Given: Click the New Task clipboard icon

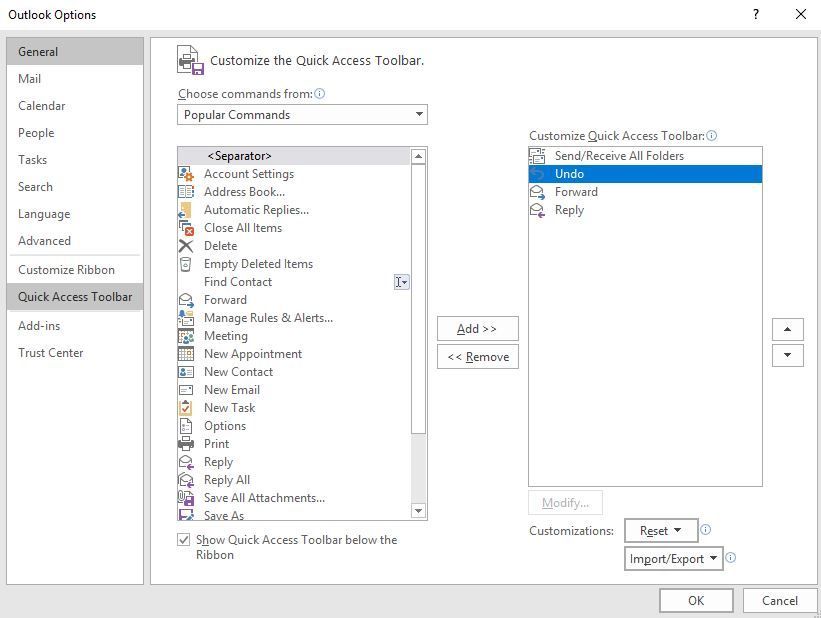Looking at the screenshot, I should point(185,408).
